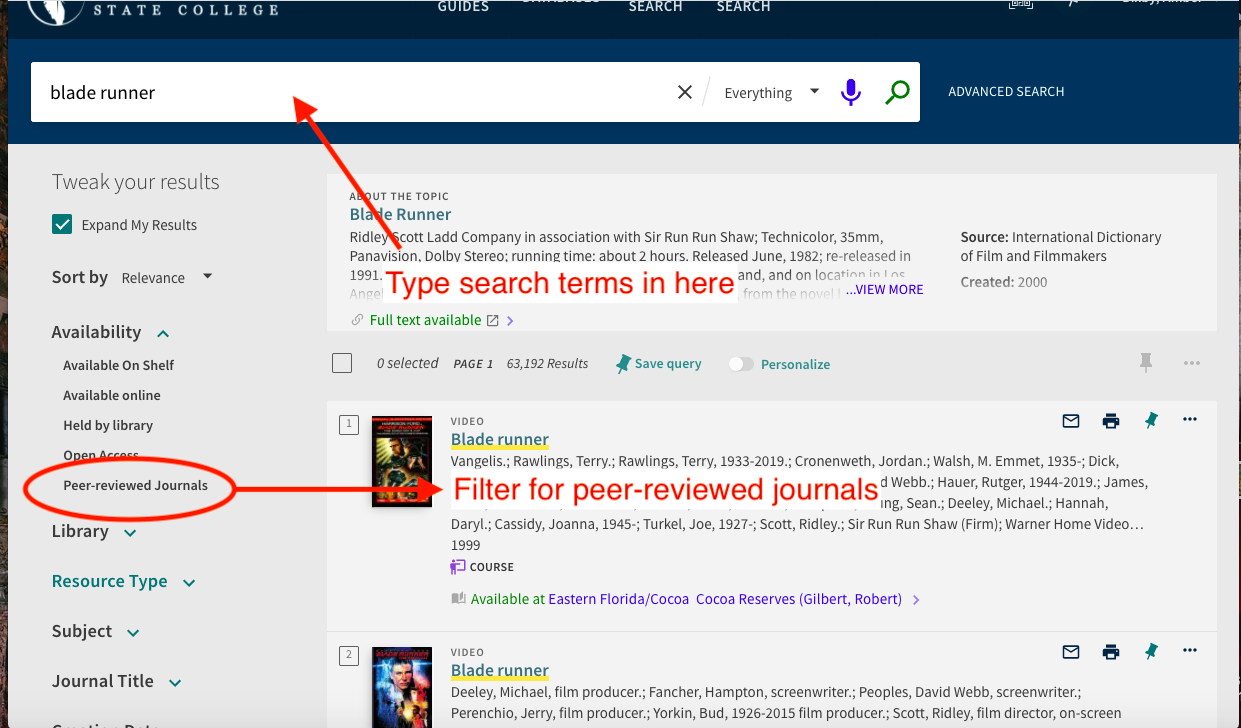Toggle the Personalize switch
The width and height of the screenshot is (1241, 728).
[x=741, y=364]
